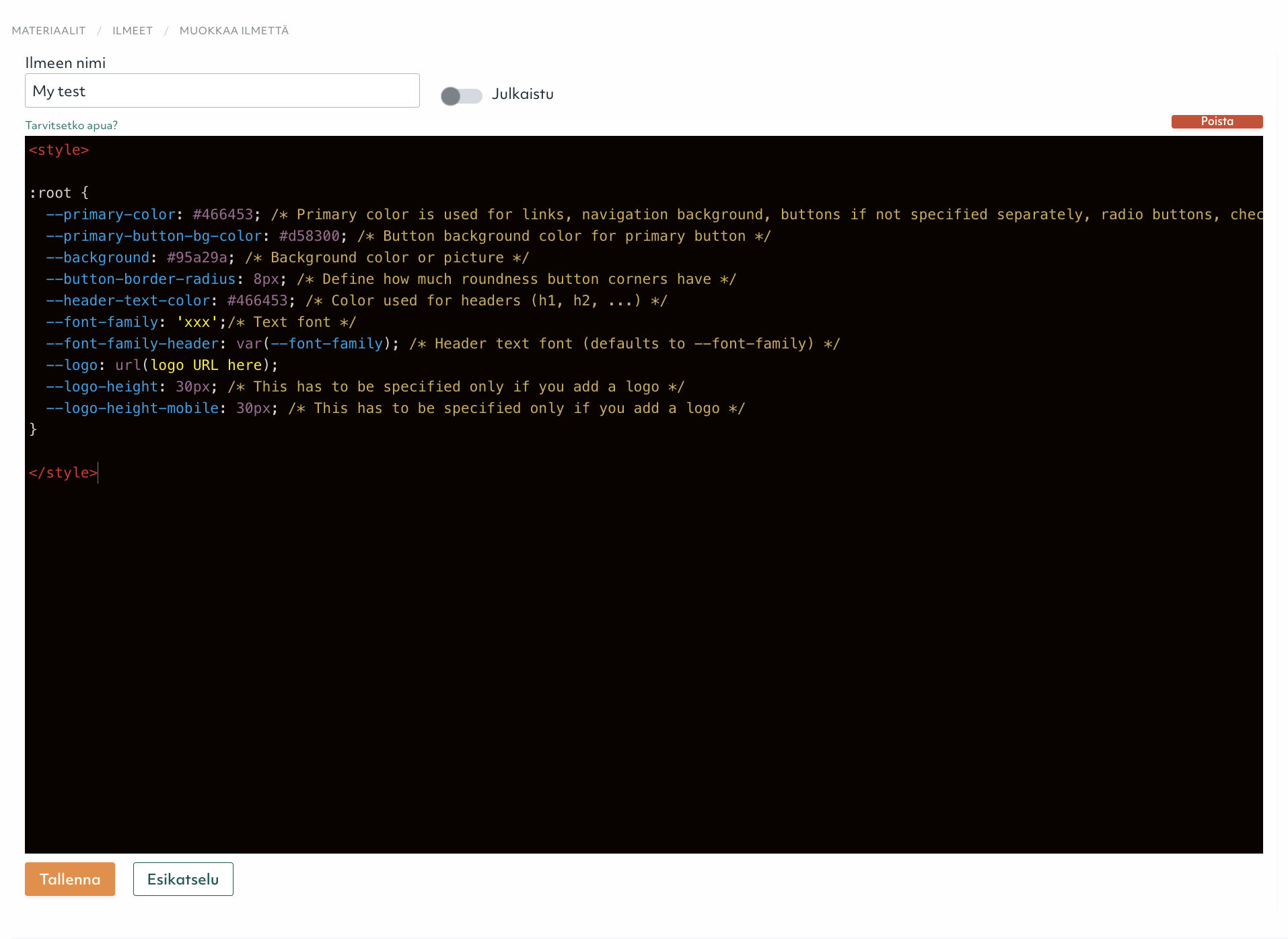Click the 'Text font' comment
The height and width of the screenshot is (939, 1288).
coord(292,322)
